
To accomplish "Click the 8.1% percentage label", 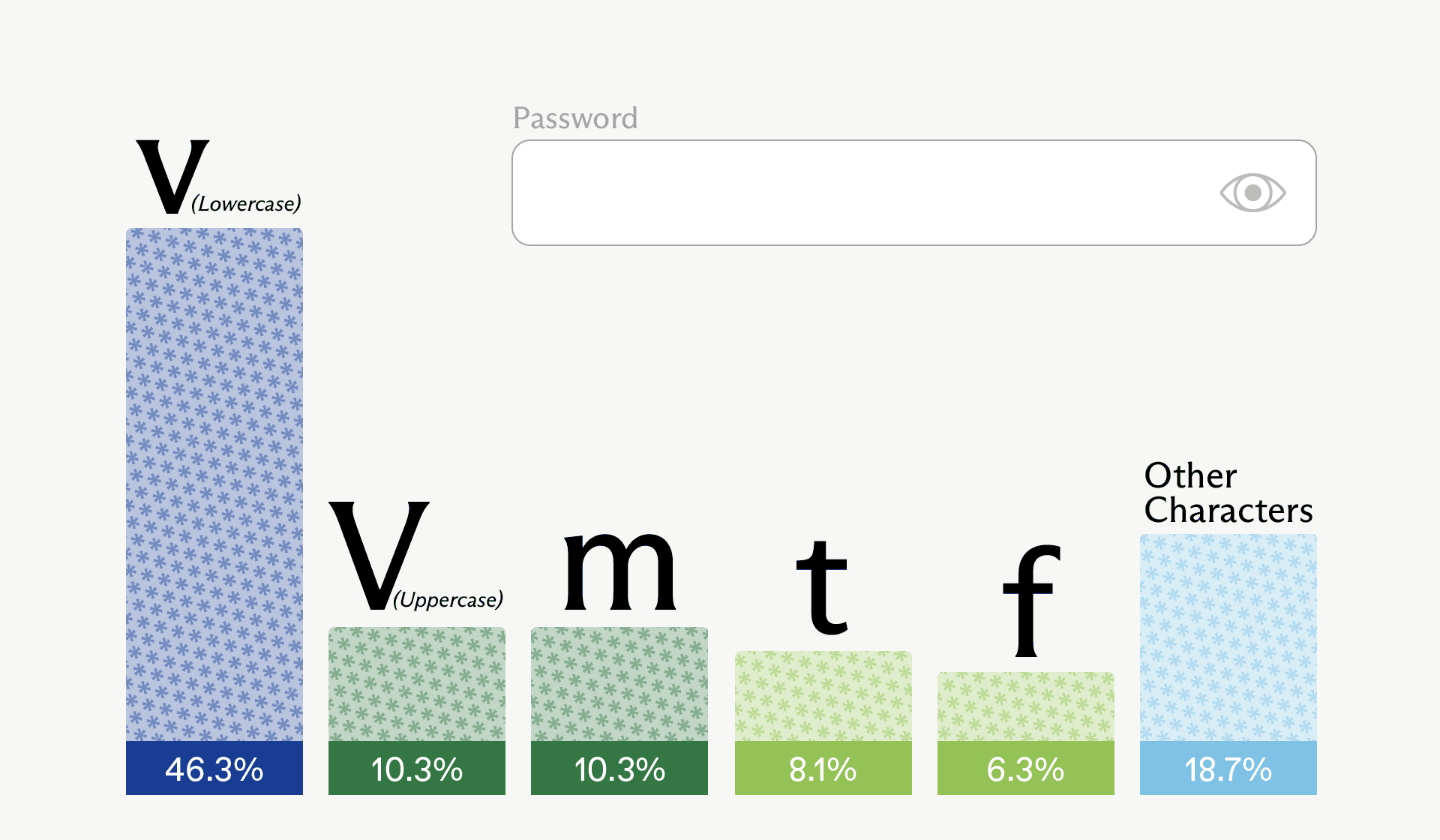I will tap(823, 769).
